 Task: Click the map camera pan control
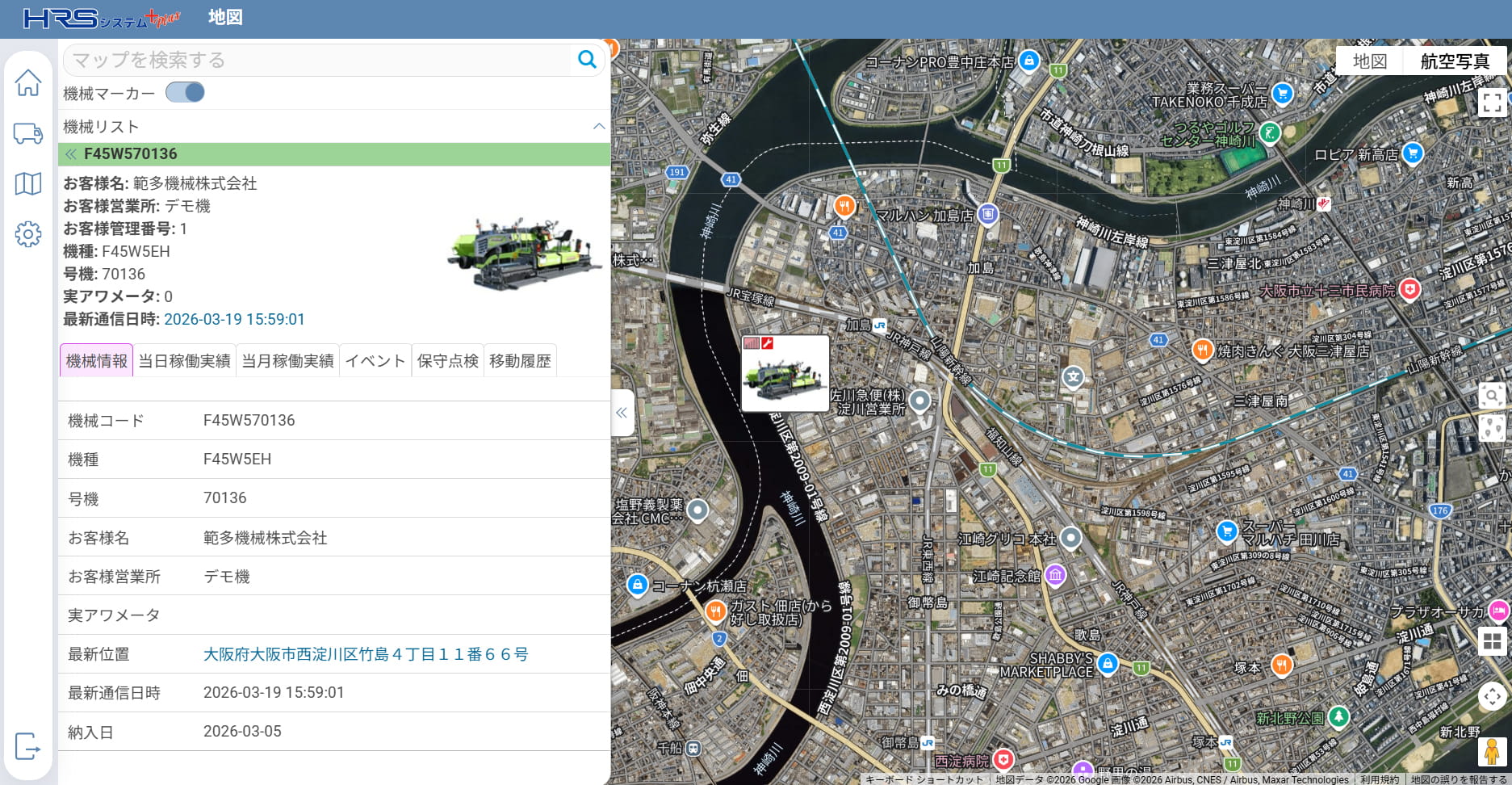click(x=1492, y=696)
